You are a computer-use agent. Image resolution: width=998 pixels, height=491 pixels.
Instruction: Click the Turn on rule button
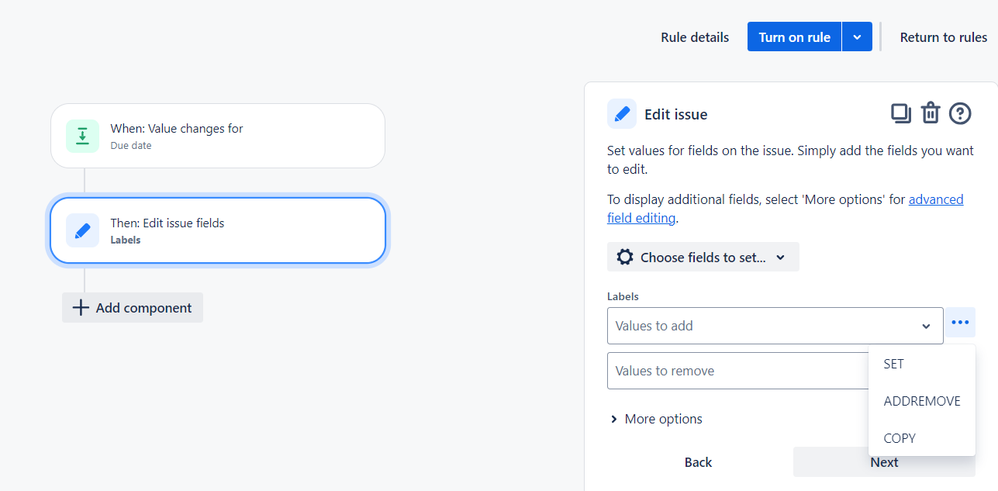pos(794,37)
